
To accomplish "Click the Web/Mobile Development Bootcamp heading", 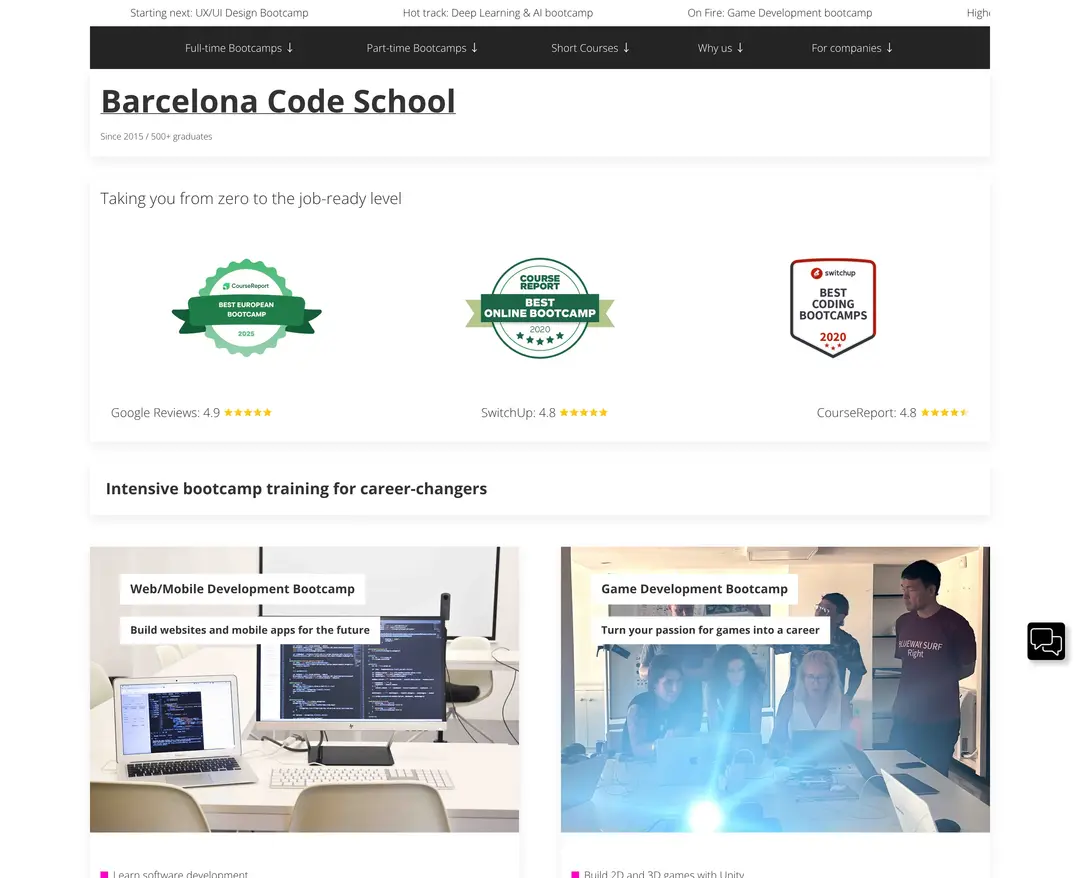I will [x=242, y=589].
